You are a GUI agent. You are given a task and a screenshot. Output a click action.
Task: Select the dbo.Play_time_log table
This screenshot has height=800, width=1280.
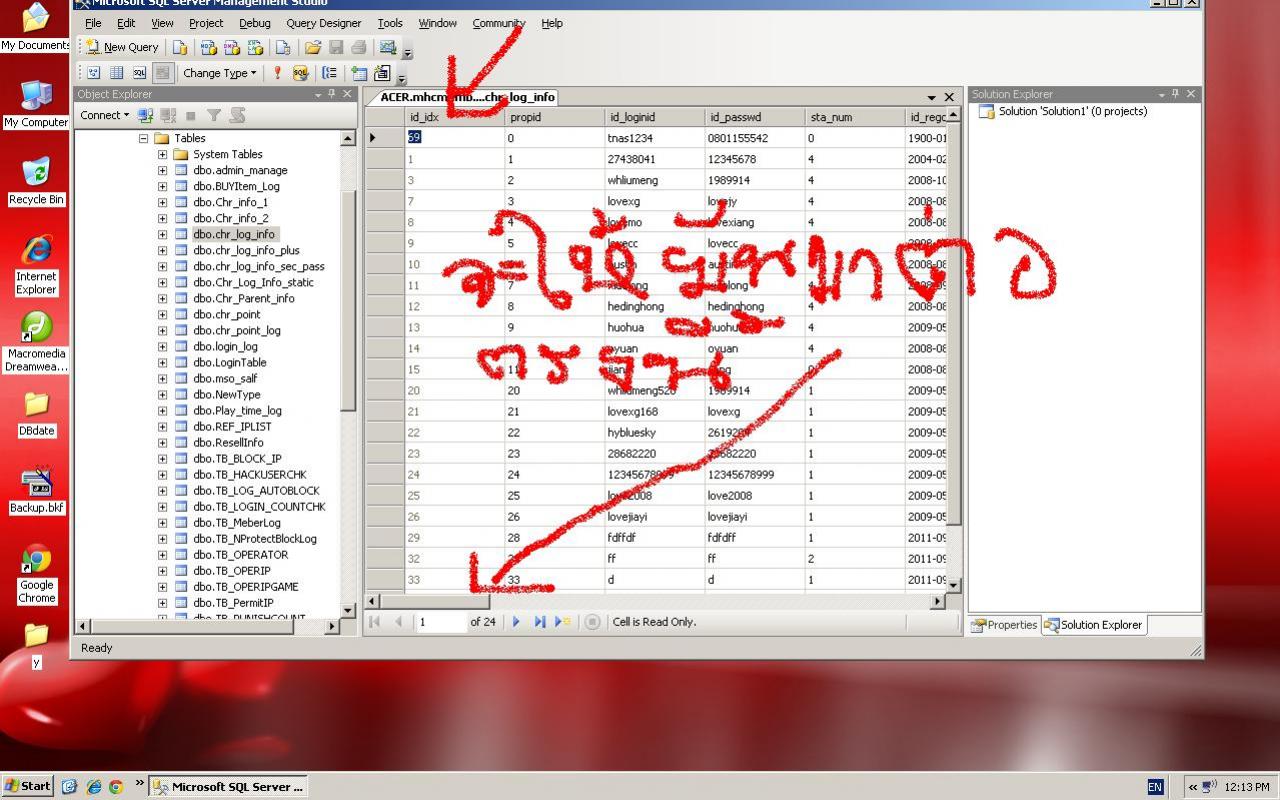click(x=237, y=410)
